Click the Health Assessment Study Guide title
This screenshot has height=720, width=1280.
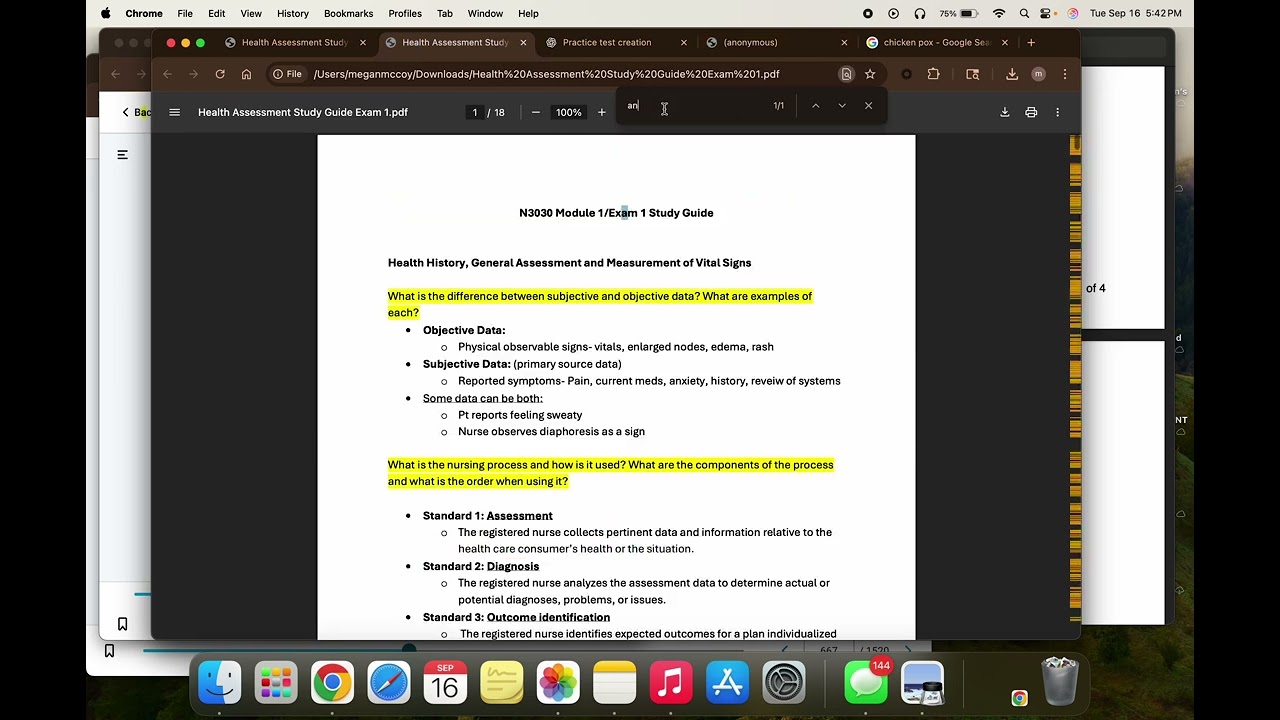tap(303, 112)
